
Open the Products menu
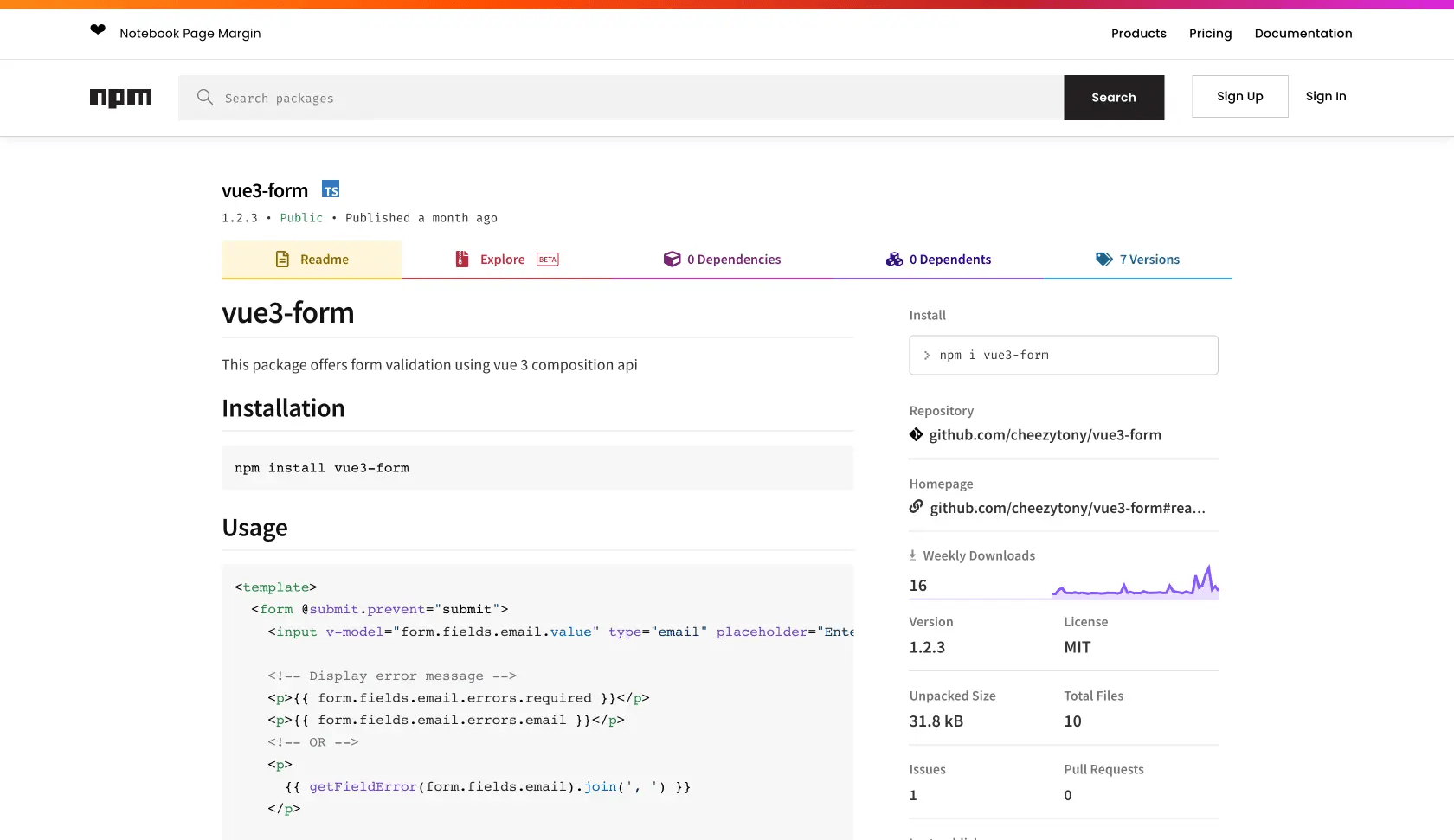[1139, 33]
